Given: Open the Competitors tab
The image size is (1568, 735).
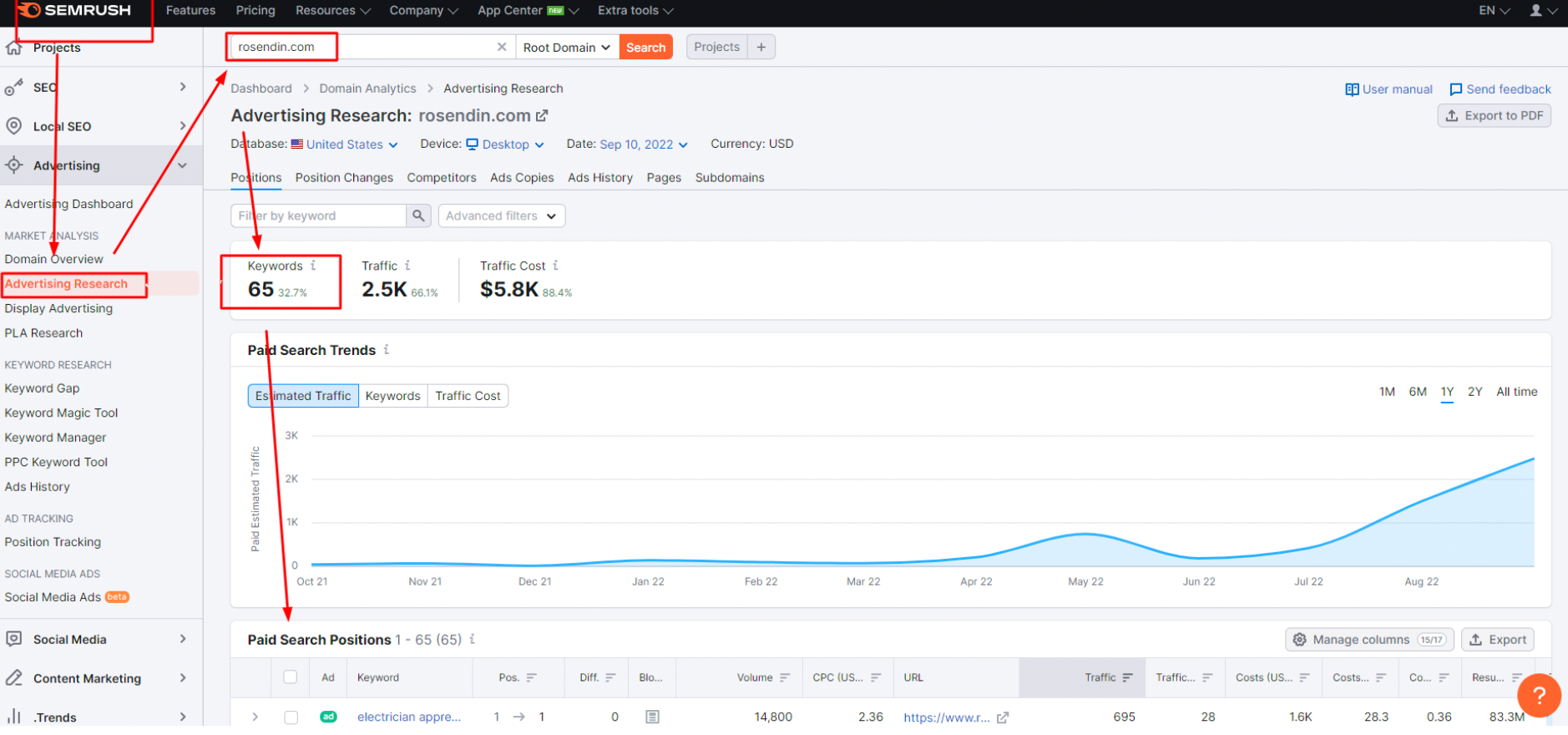Looking at the screenshot, I should click(x=442, y=178).
